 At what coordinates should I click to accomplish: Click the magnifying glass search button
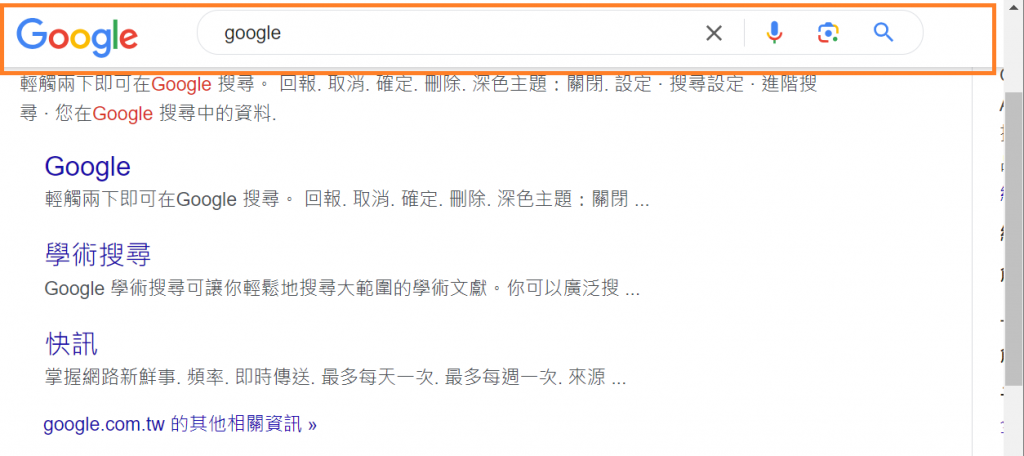point(883,32)
